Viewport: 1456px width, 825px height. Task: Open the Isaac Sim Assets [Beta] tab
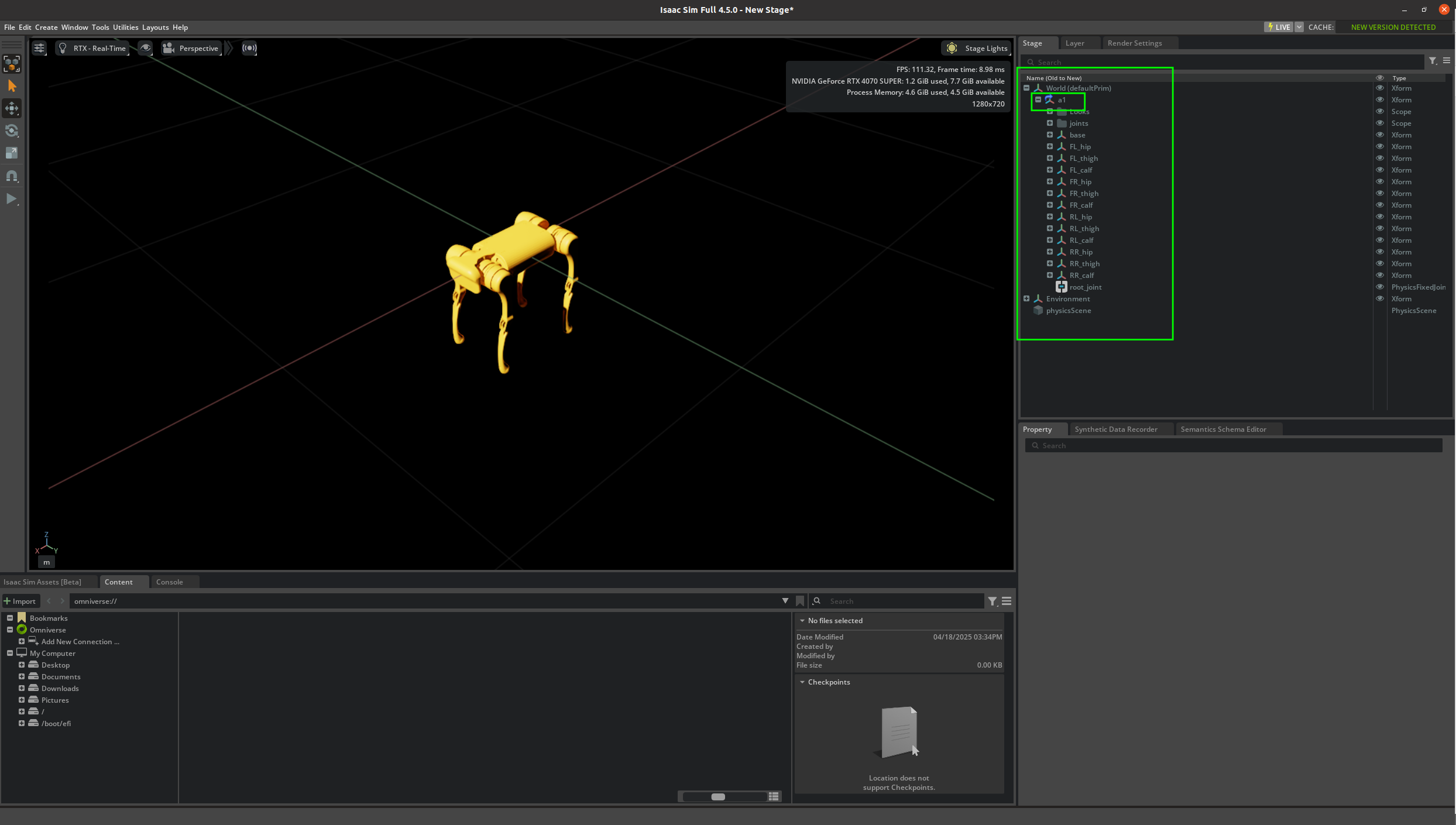[x=42, y=582]
